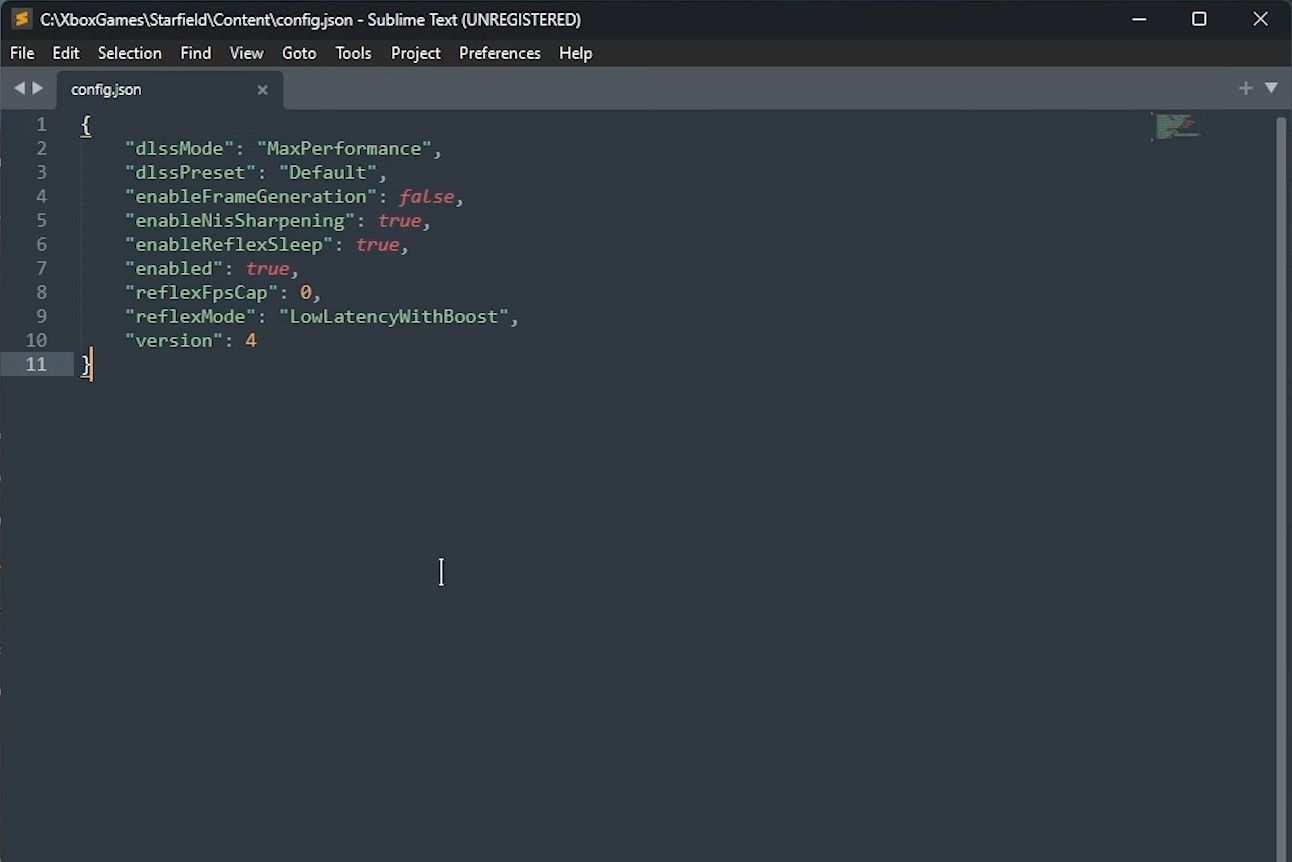The height and width of the screenshot is (862, 1292).
Task: Open the Goto menu
Action: 298,53
